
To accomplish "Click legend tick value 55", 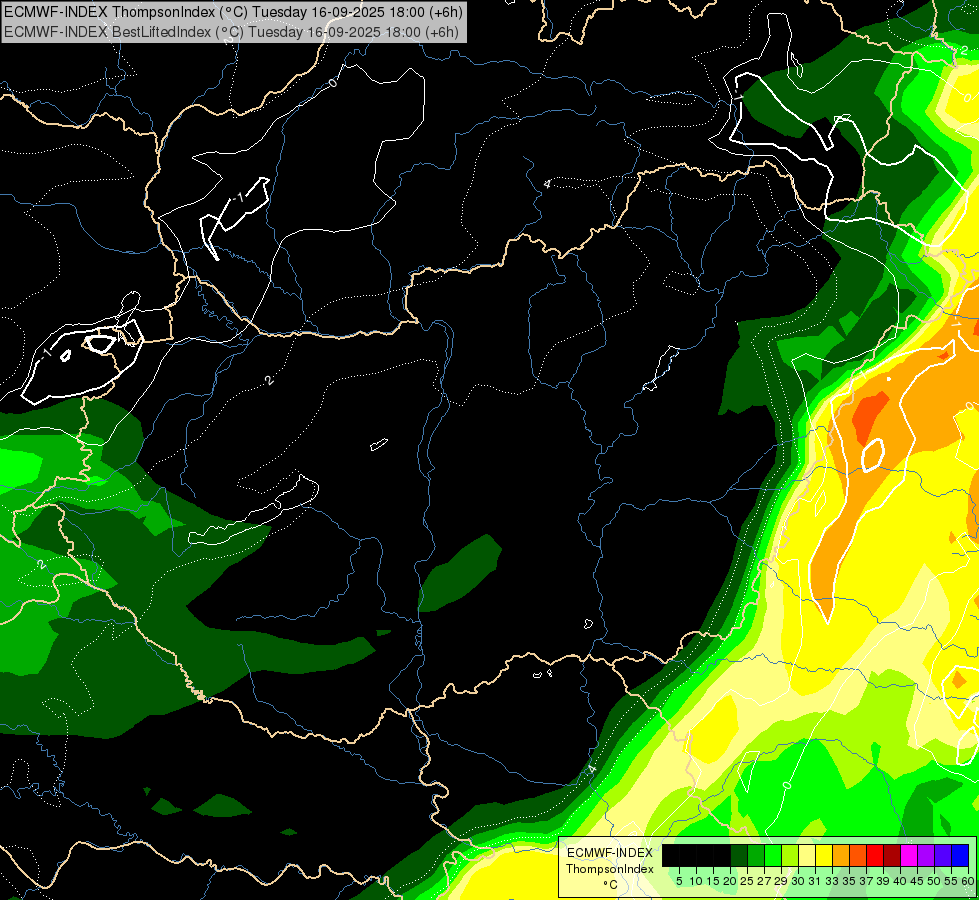I will [x=952, y=881].
